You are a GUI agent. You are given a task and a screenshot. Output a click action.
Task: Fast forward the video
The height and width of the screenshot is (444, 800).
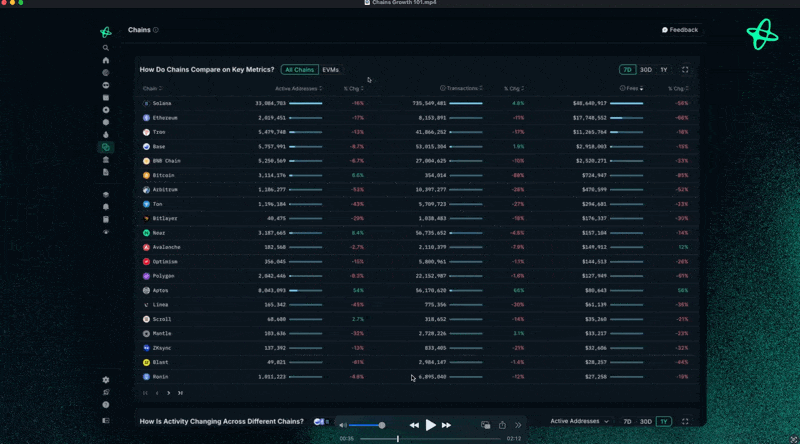coord(446,425)
